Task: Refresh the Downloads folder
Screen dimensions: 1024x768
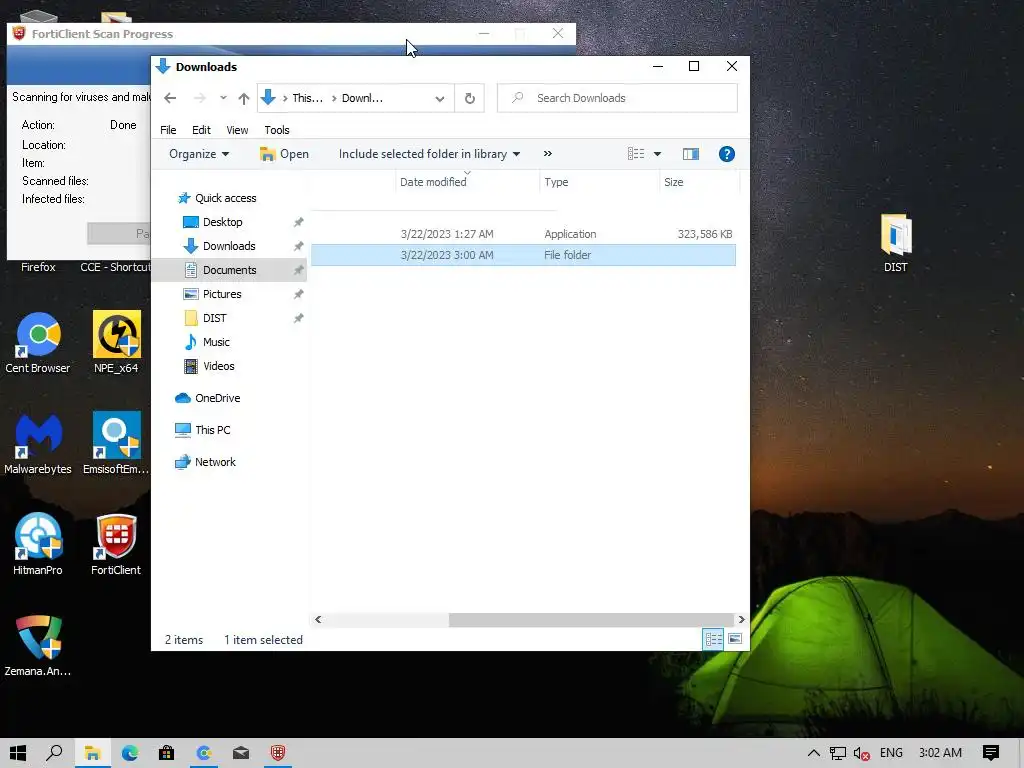Action: coord(470,99)
